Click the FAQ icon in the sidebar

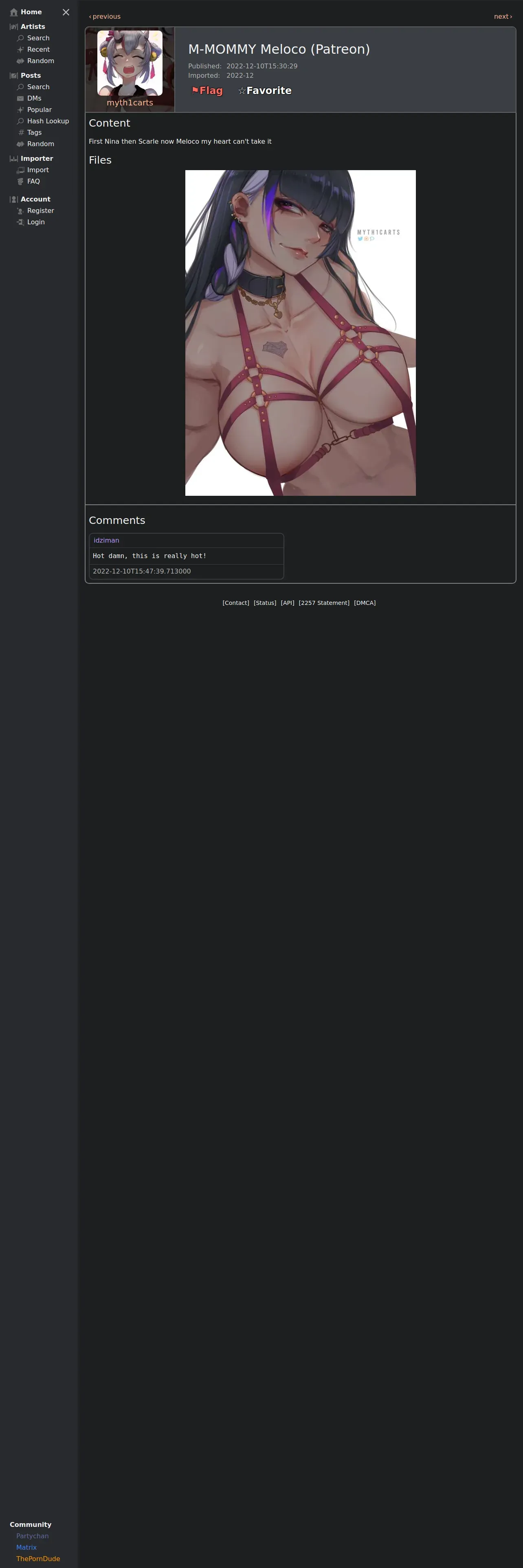coord(21,182)
